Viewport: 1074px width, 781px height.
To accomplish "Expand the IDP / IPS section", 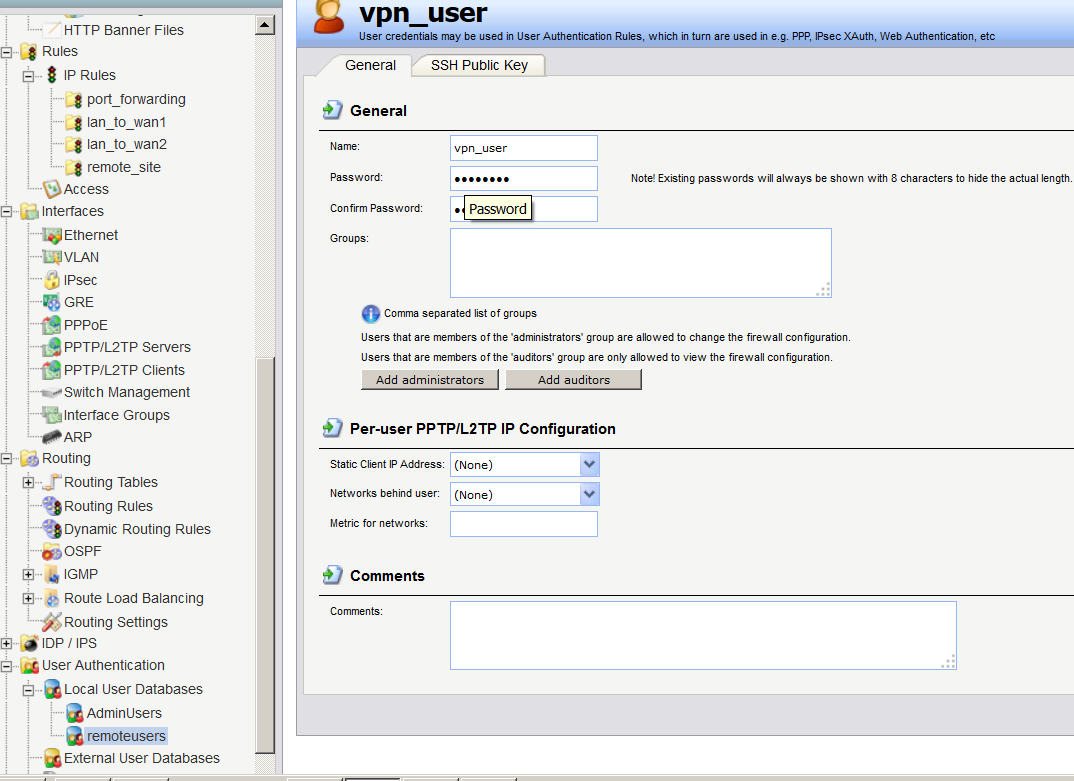I will [x=7, y=644].
